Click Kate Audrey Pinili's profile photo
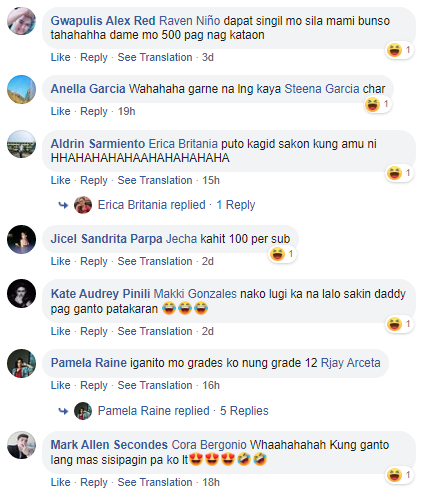 22,293
